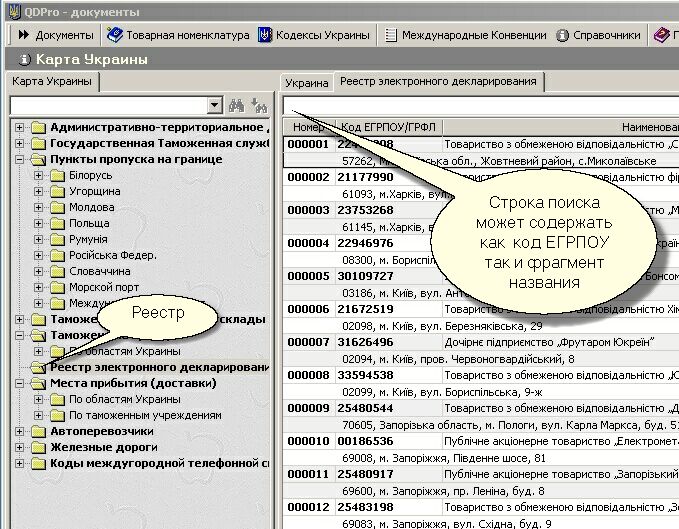This screenshot has height=529, width=679.
Task: Click code 23753268 in the table
Action: click(365, 210)
